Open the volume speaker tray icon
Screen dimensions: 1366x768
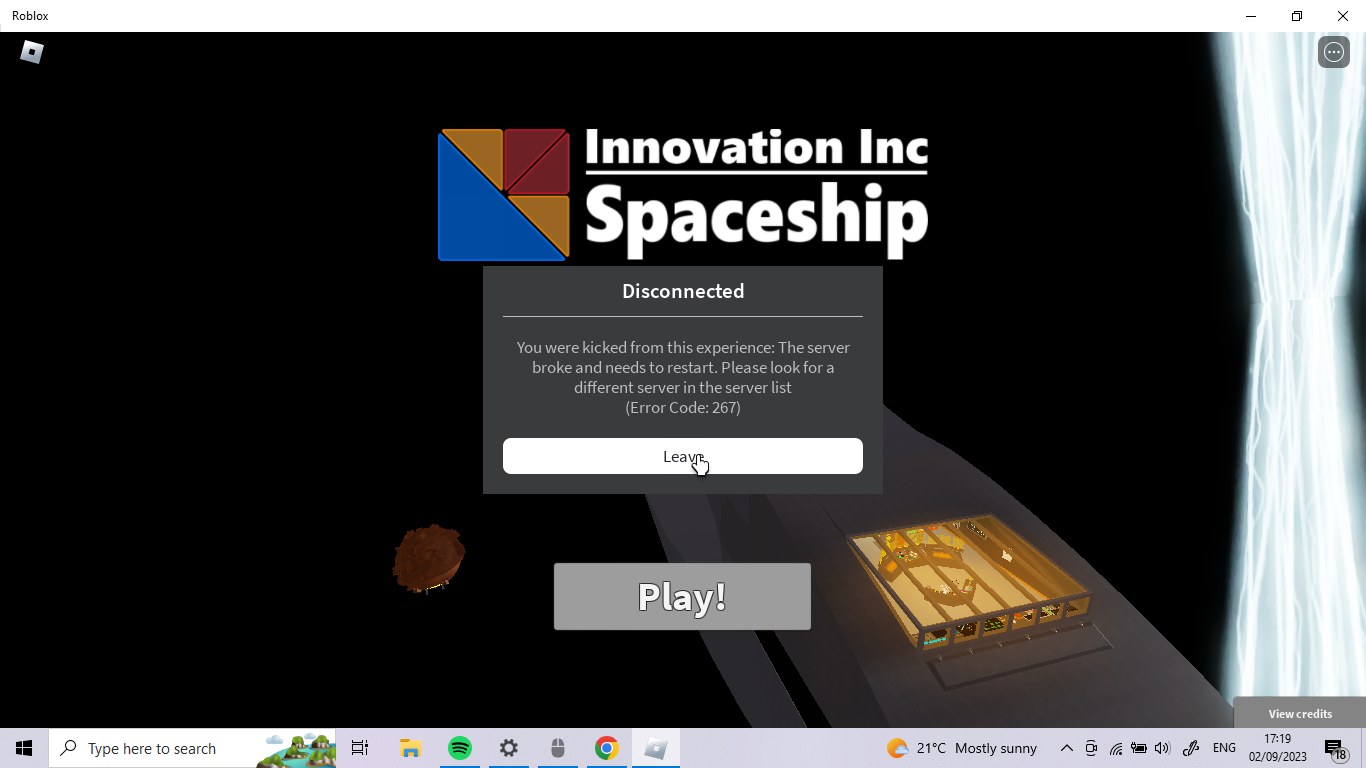1162,748
